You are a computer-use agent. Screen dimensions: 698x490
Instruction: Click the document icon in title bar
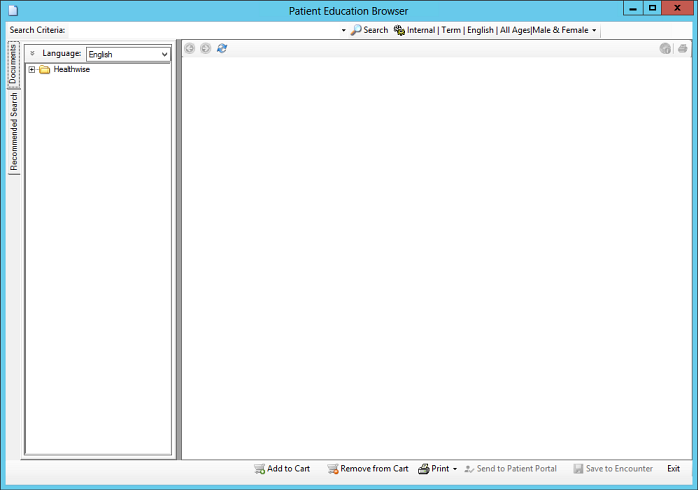pyautogui.click(x=13, y=10)
